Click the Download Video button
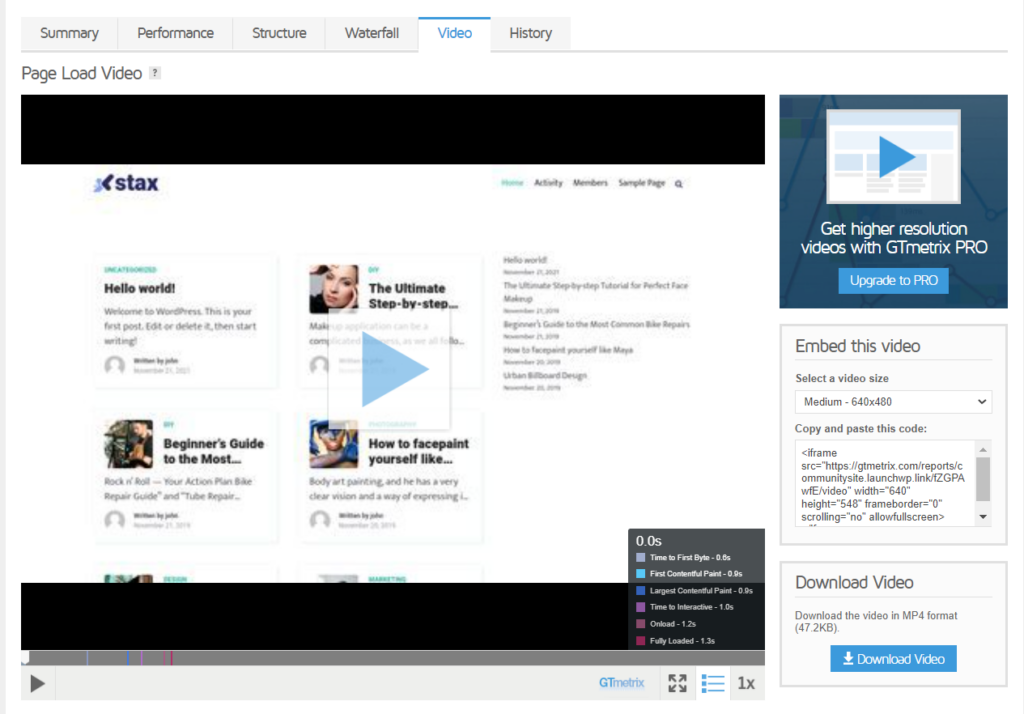 [893, 659]
